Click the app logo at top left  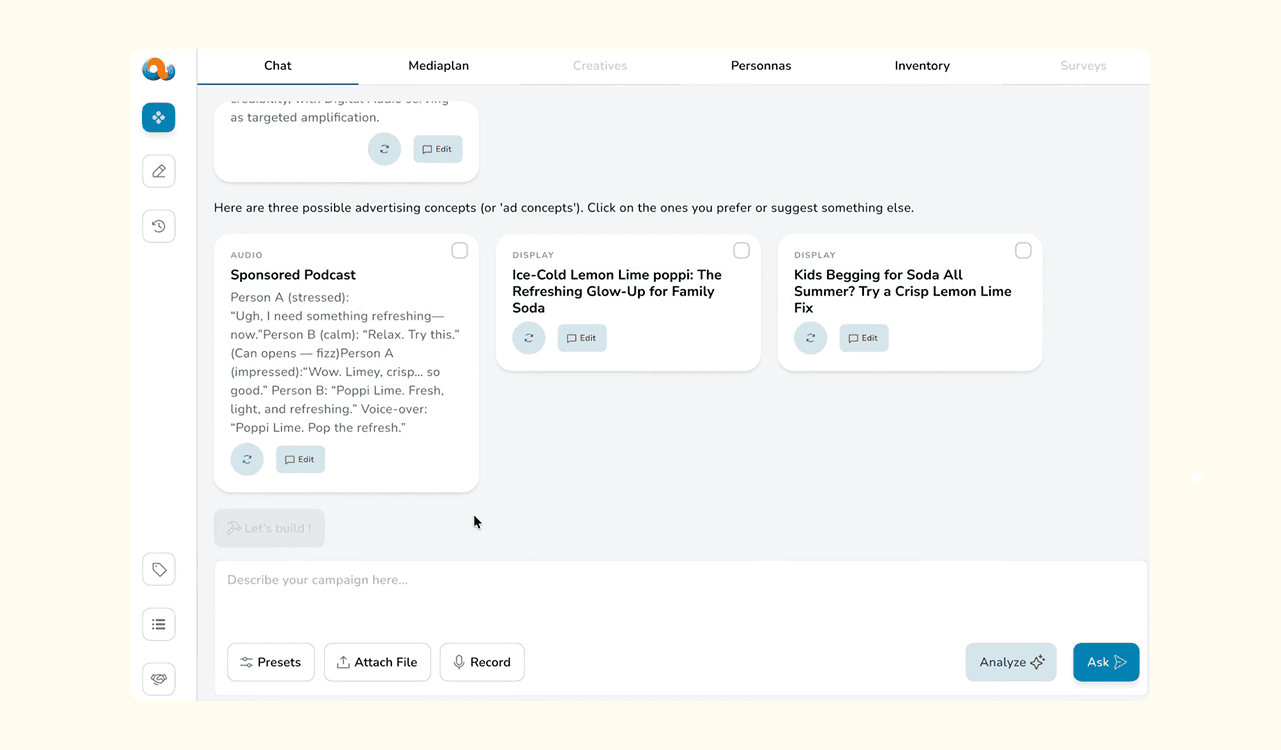click(x=158, y=70)
